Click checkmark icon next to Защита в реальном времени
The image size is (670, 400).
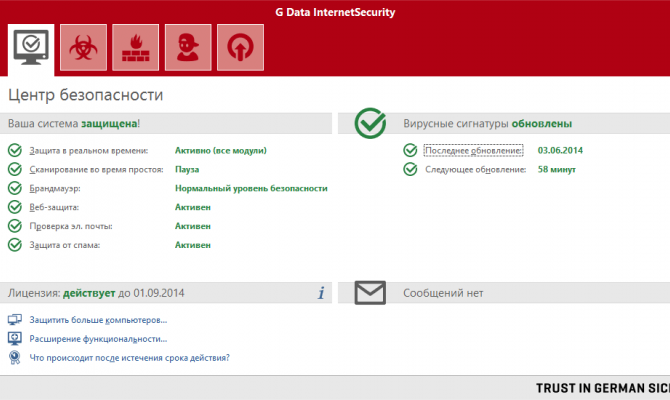point(15,150)
